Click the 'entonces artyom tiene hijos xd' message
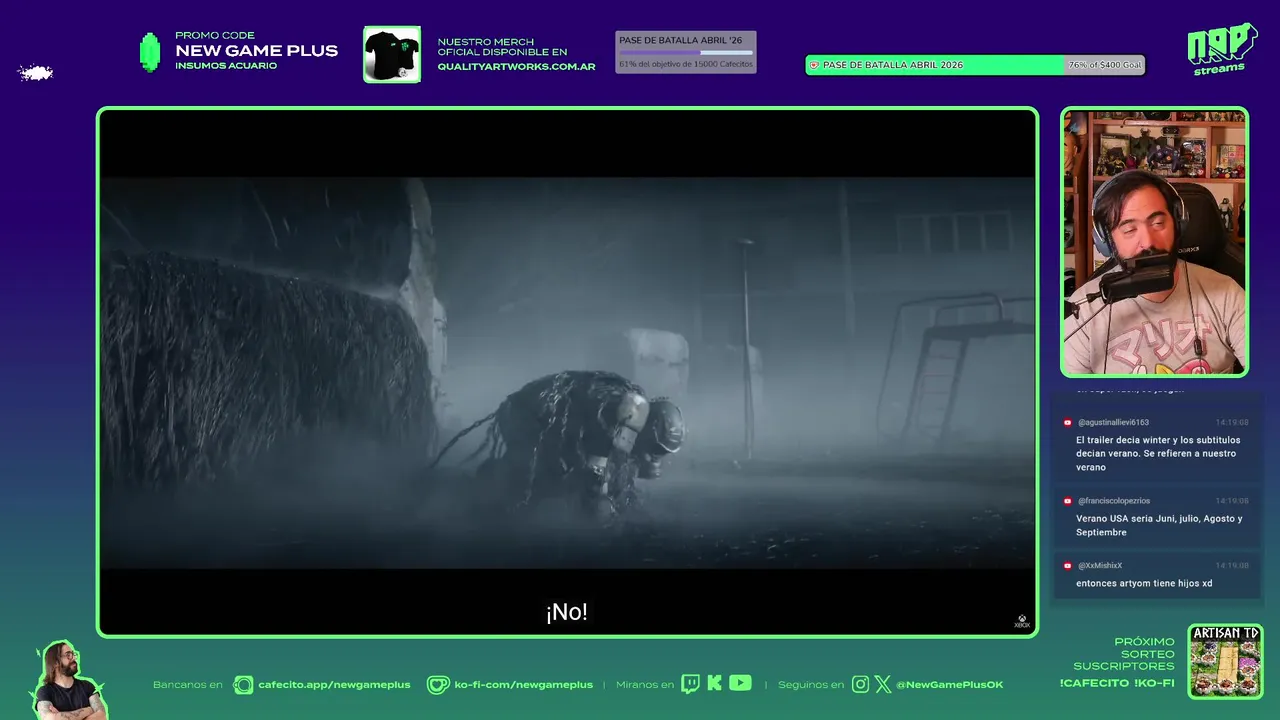 coord(1144,583)
